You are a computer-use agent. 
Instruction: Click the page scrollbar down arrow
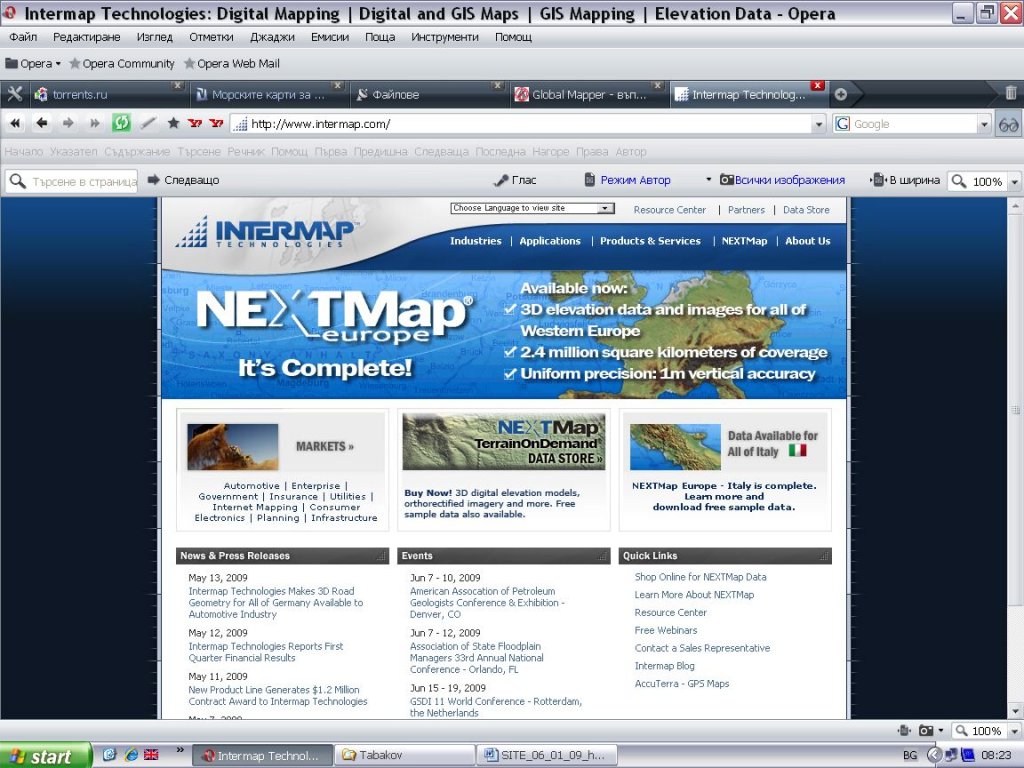point(1015,711)
